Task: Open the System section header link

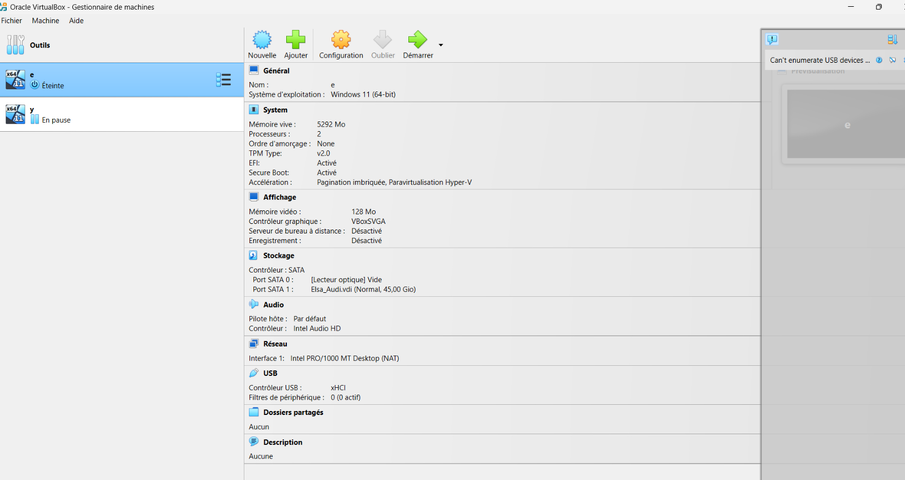Action: [275, 110]
